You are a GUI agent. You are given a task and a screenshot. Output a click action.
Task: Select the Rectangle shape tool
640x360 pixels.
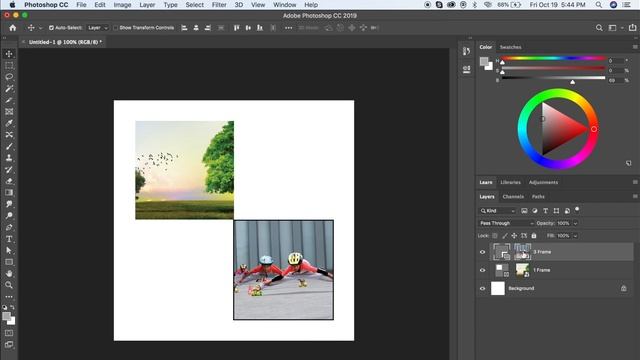pos(9,262)
